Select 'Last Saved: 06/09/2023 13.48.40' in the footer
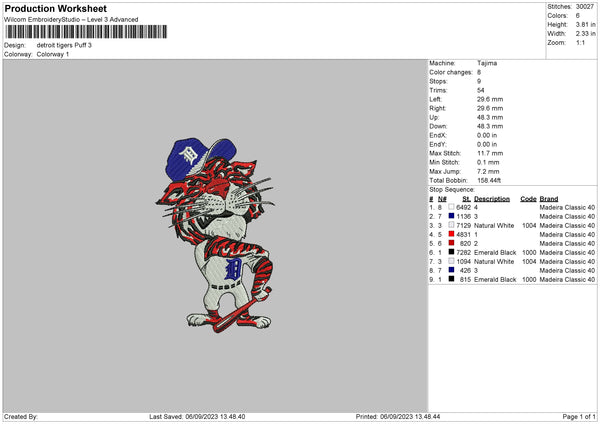This screenshot has width=600, height=424. click(197, 416)
